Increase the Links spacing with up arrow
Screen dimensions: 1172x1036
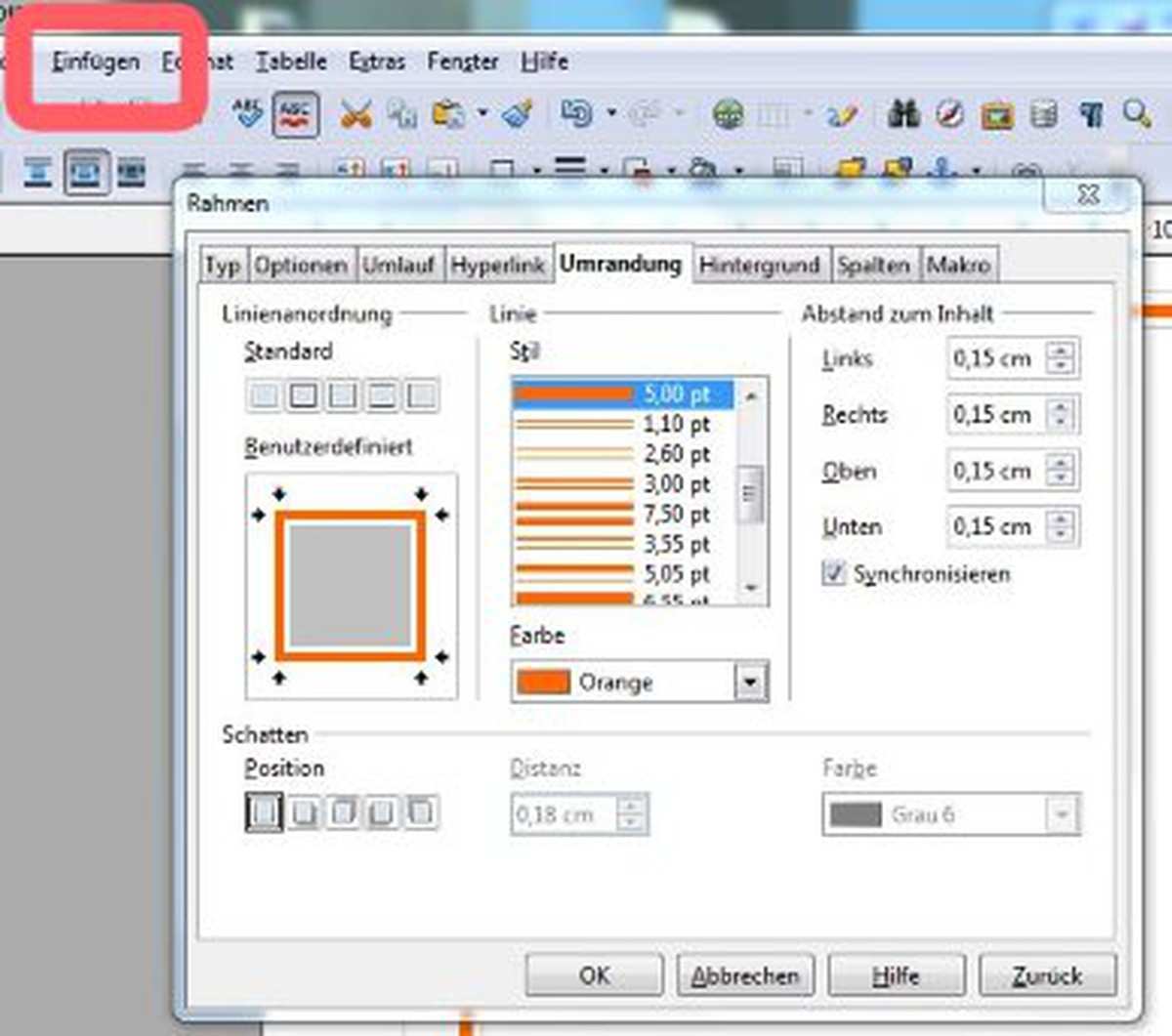[x=1061, y=351]
